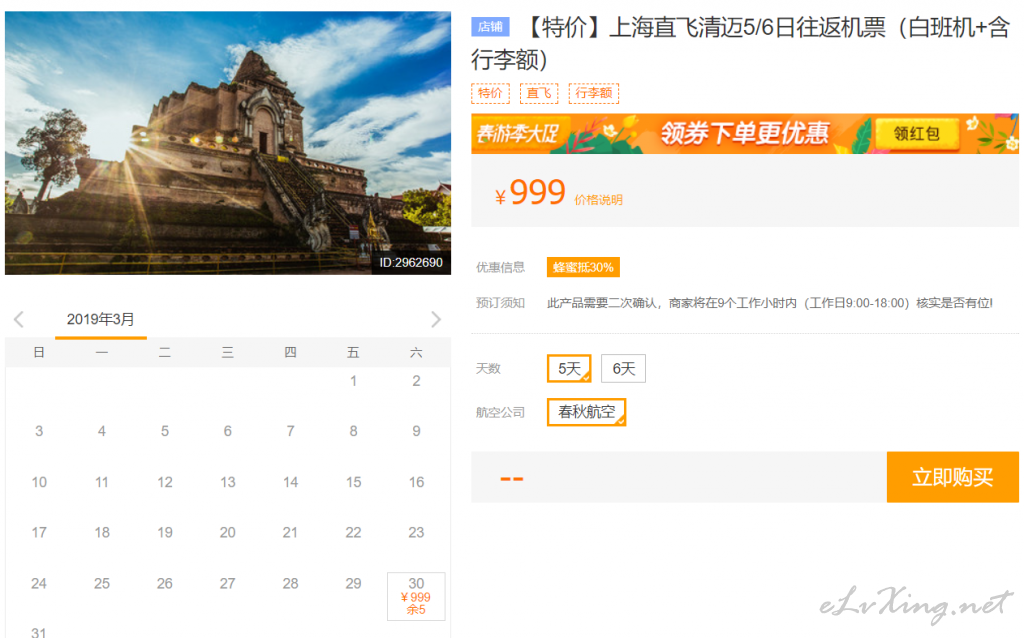This screenshot has height=638, width=1024.
Task: Click the ¥999 price amount
Action: [530, 193]
